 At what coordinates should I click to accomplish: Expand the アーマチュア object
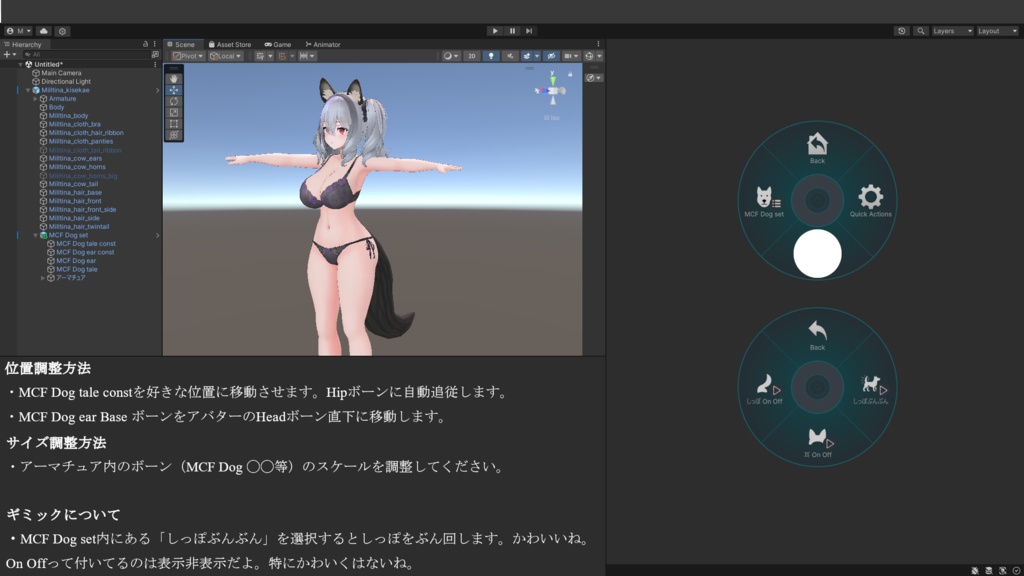click(43, 278)
